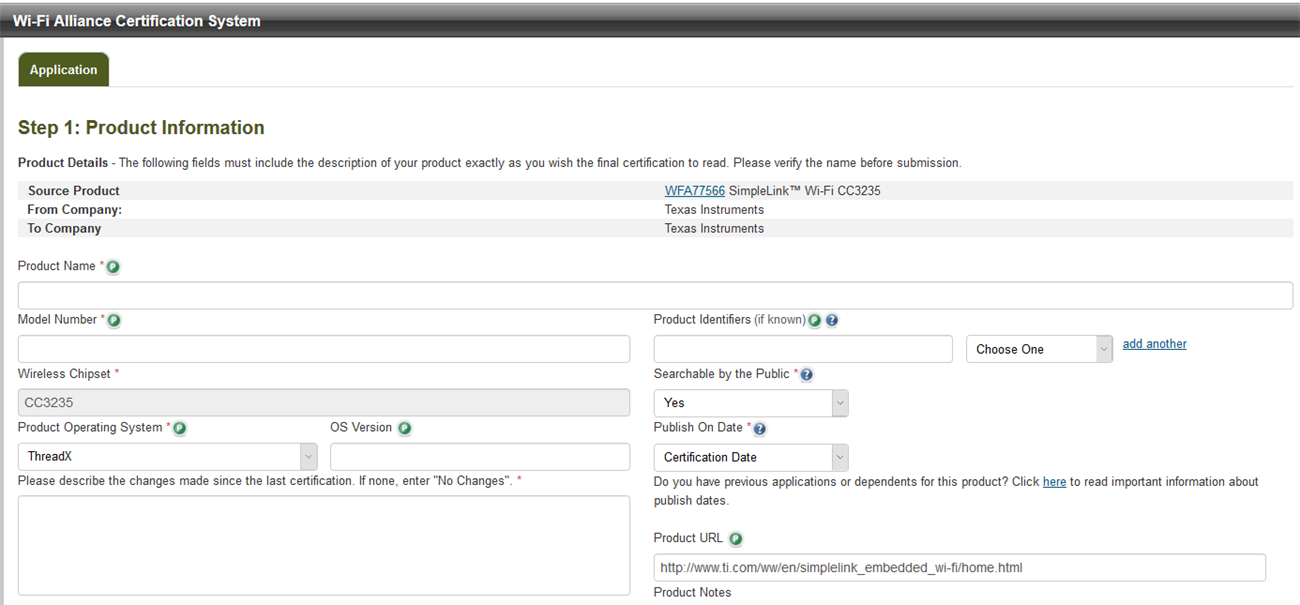The image size is (1300, 605).
Task: Open the Choose One identifier type dropdown
Action: click(1038, 349)
